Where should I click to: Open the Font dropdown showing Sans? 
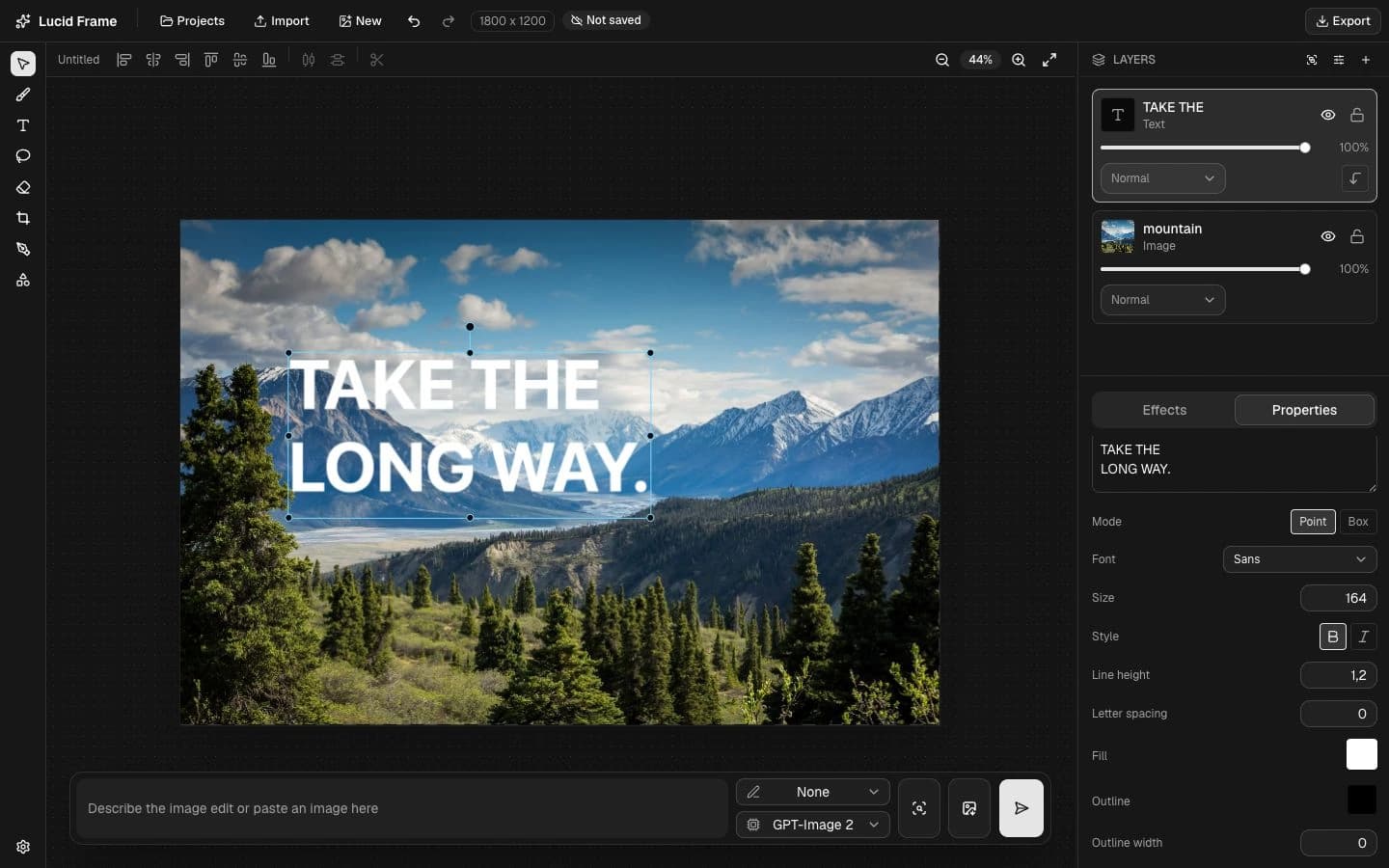[x=1300, y=559]
